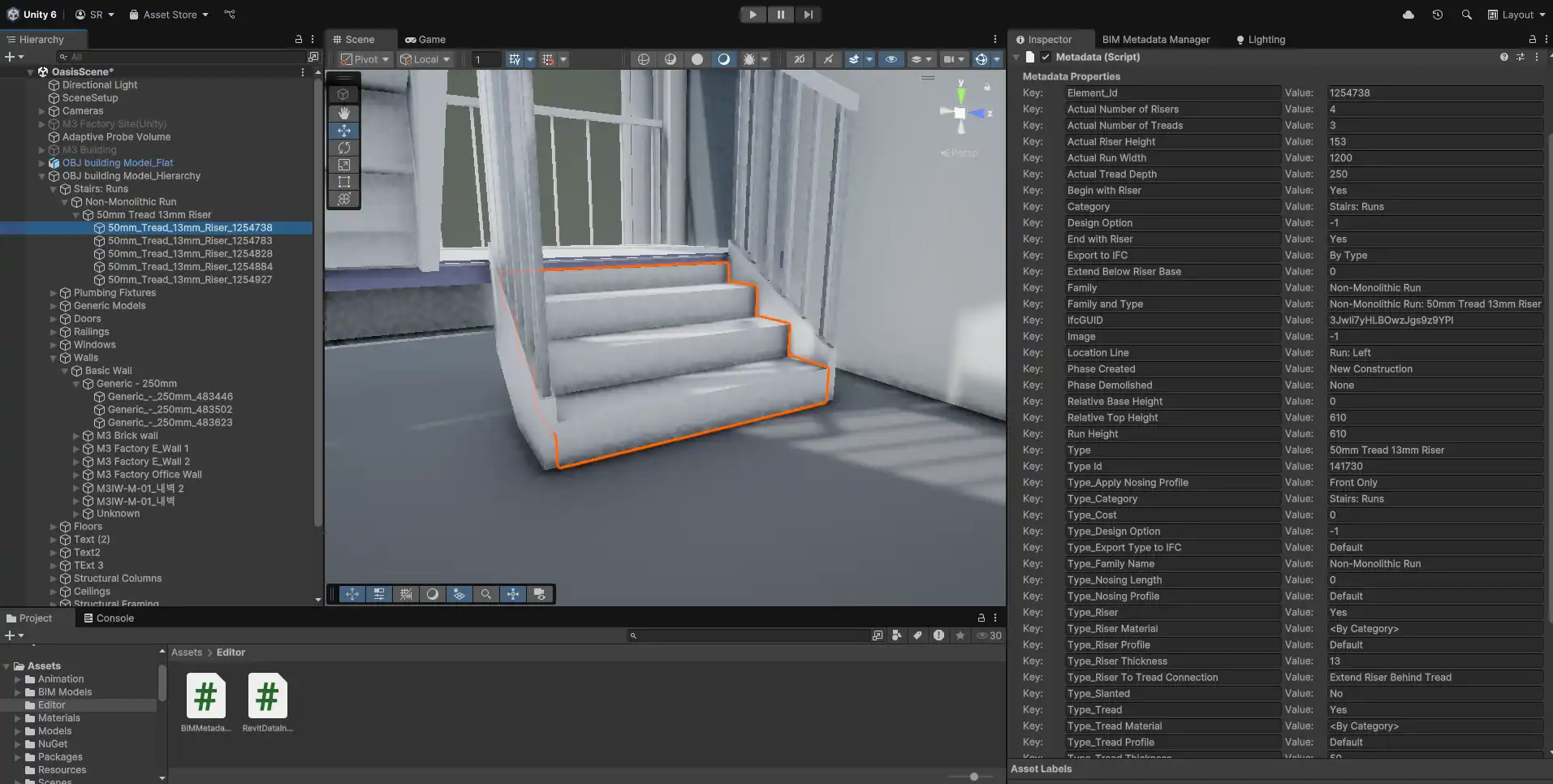Image resolution: width=1553 pixels, height=784 pixels.
Task: Click the Unity Cloud icon
Action: pos(1408,15)
